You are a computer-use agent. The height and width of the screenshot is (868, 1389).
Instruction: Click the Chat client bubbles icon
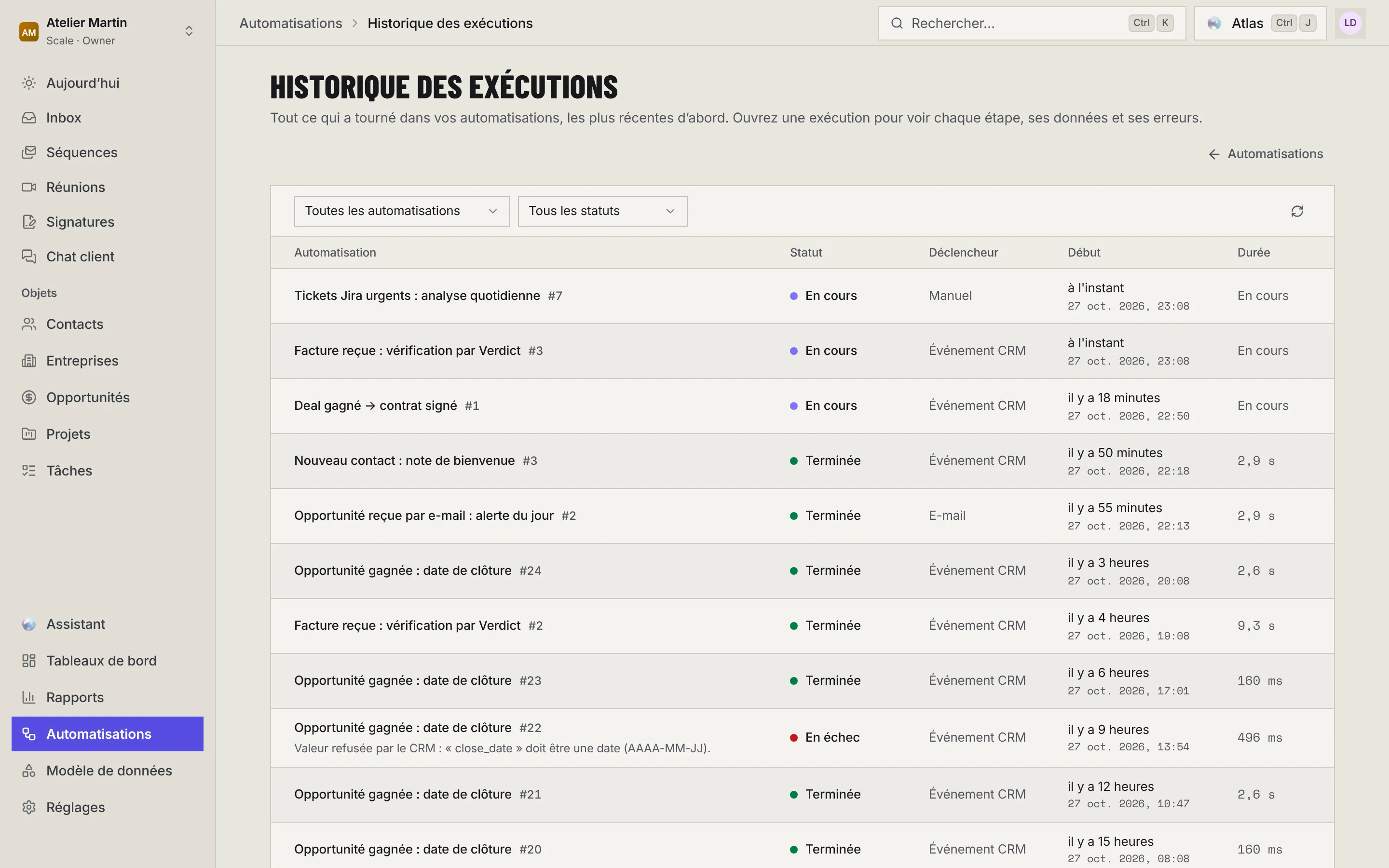pos(29,257)
